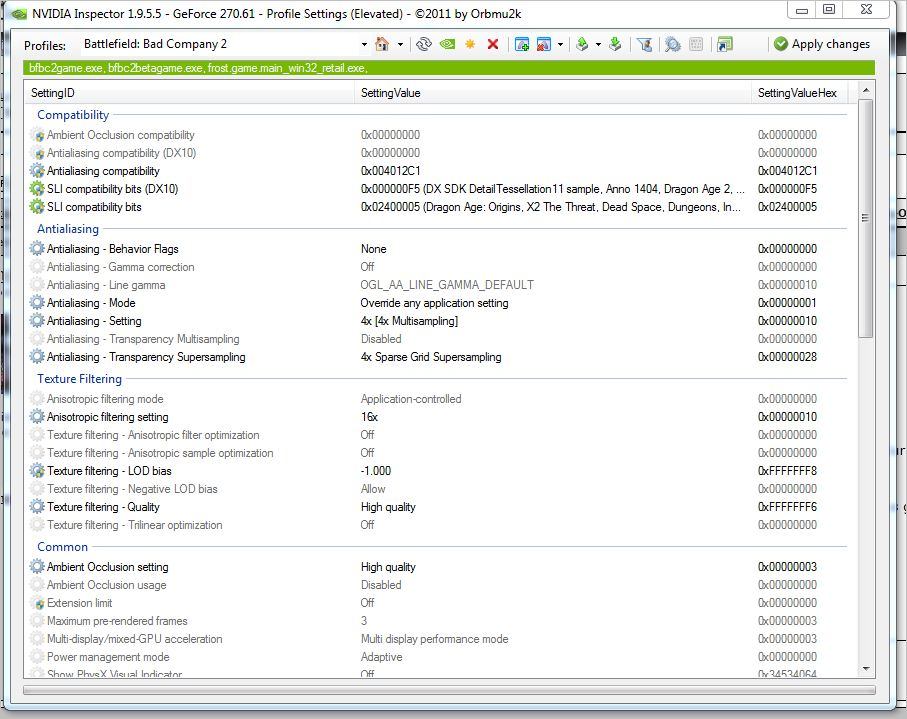
Task: Open the dropdown arrow beside the export profile icon
Action: coord(598,45)
